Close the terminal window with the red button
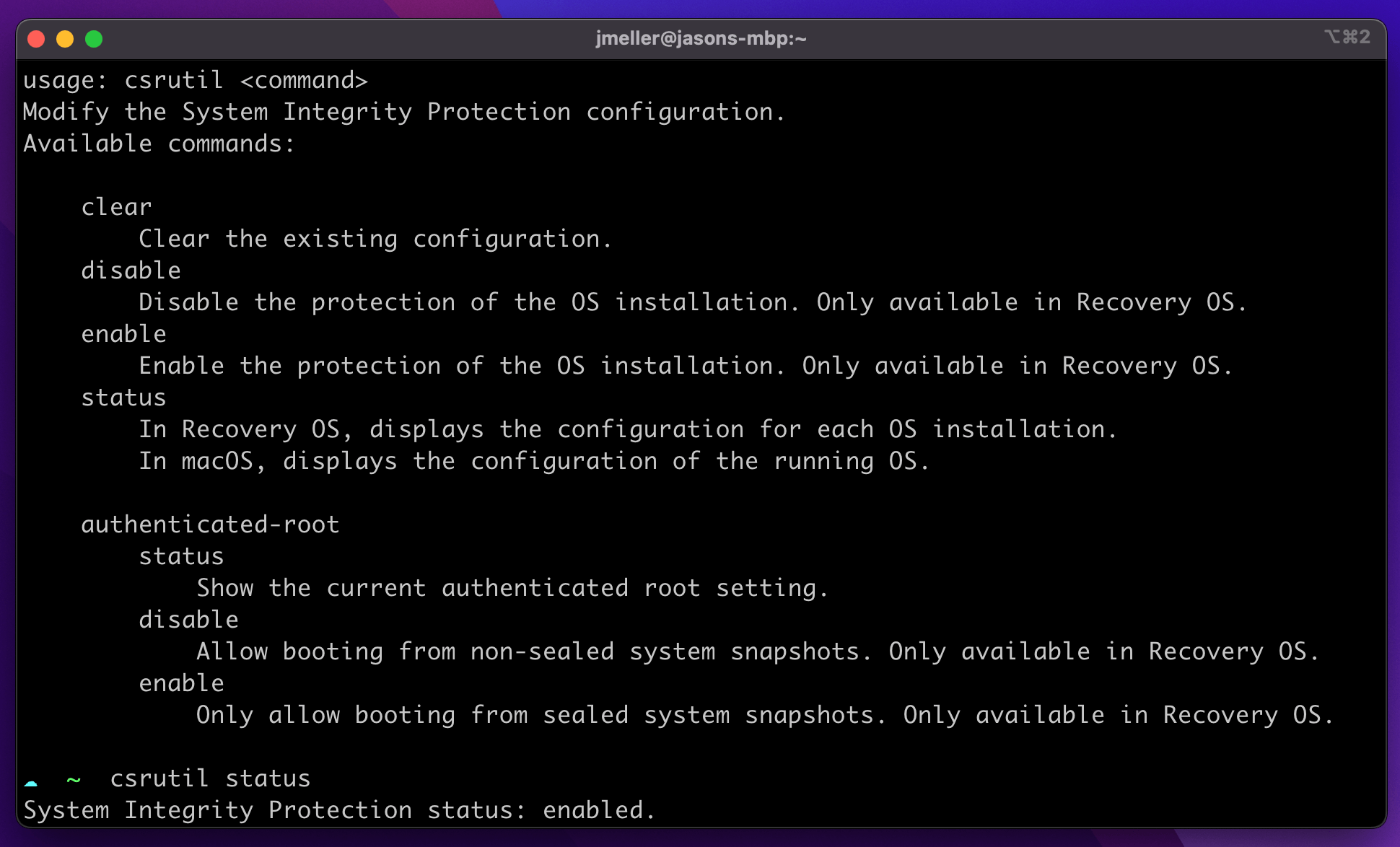This screenshot has height=847, width=1400. point(36,39)
